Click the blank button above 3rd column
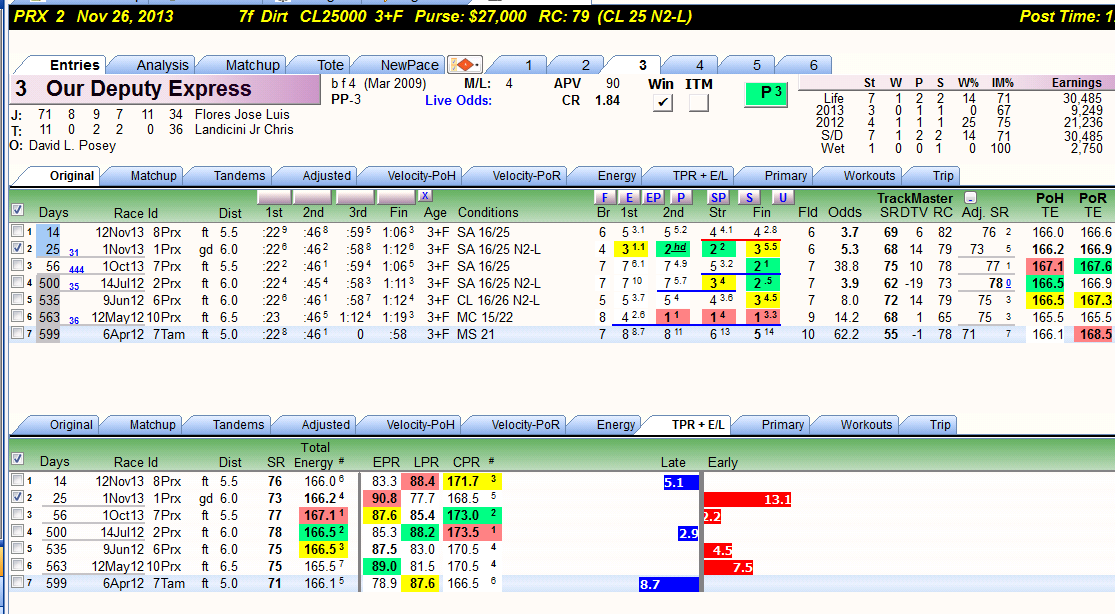 355,196
